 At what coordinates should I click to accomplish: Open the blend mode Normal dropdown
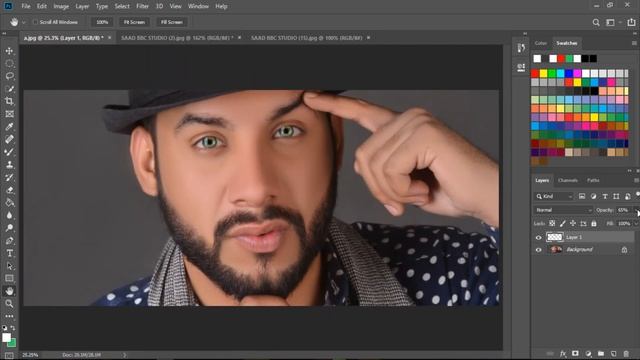pyautogui.click(x=563, y=210)
